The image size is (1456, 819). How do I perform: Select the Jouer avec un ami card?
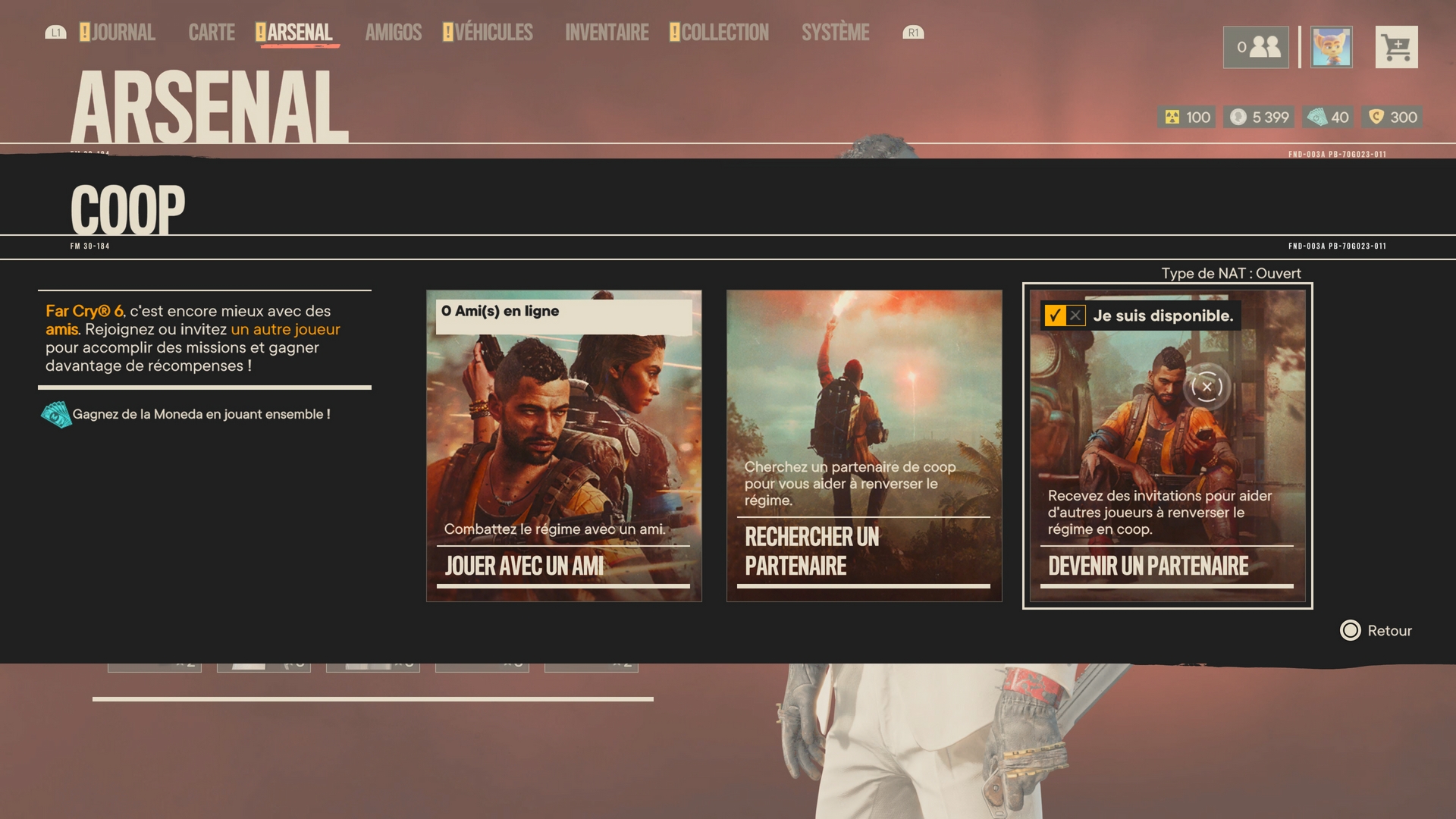tap(563, 446)
